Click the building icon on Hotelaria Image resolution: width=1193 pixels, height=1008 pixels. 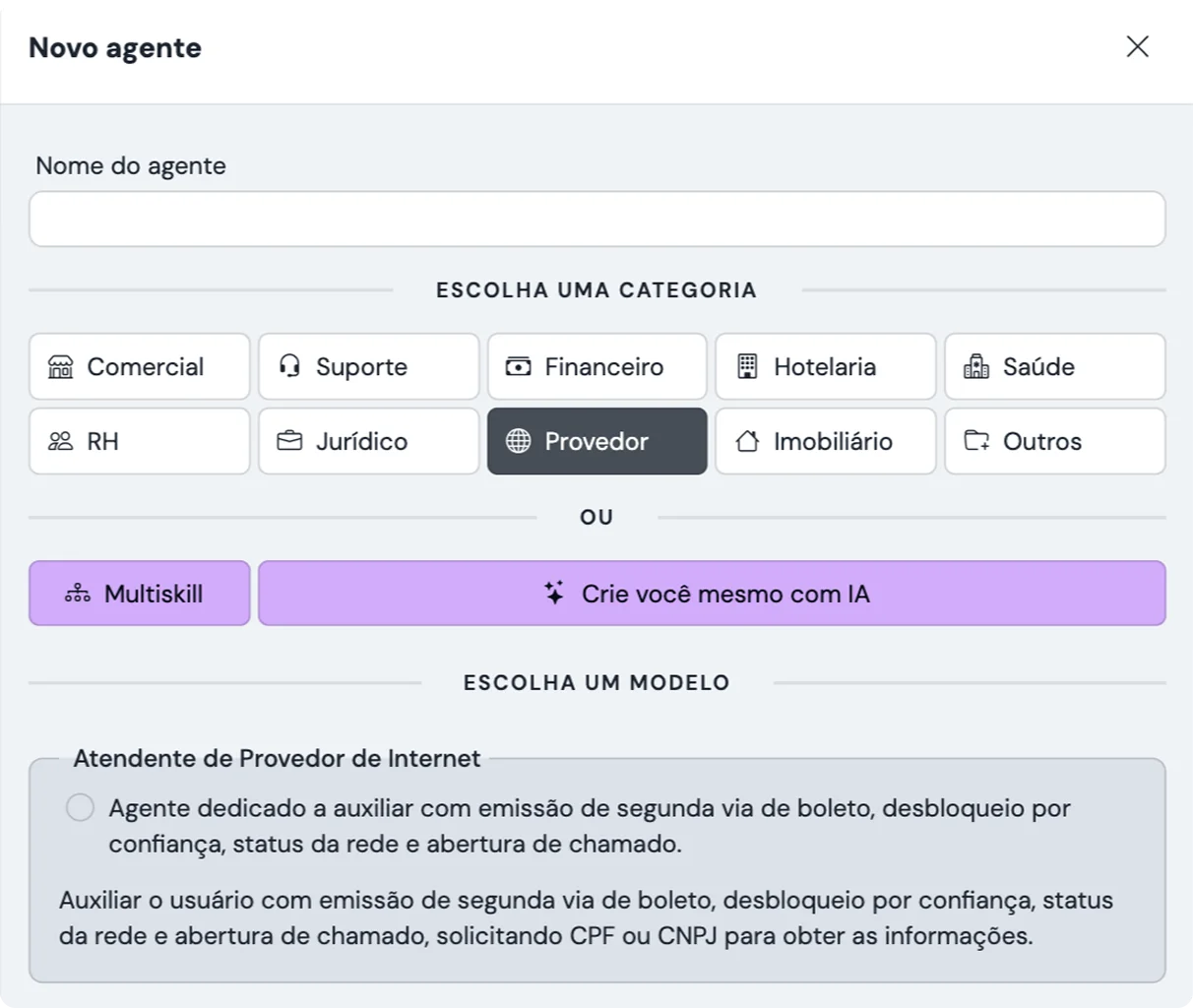(x=747, y=366)
